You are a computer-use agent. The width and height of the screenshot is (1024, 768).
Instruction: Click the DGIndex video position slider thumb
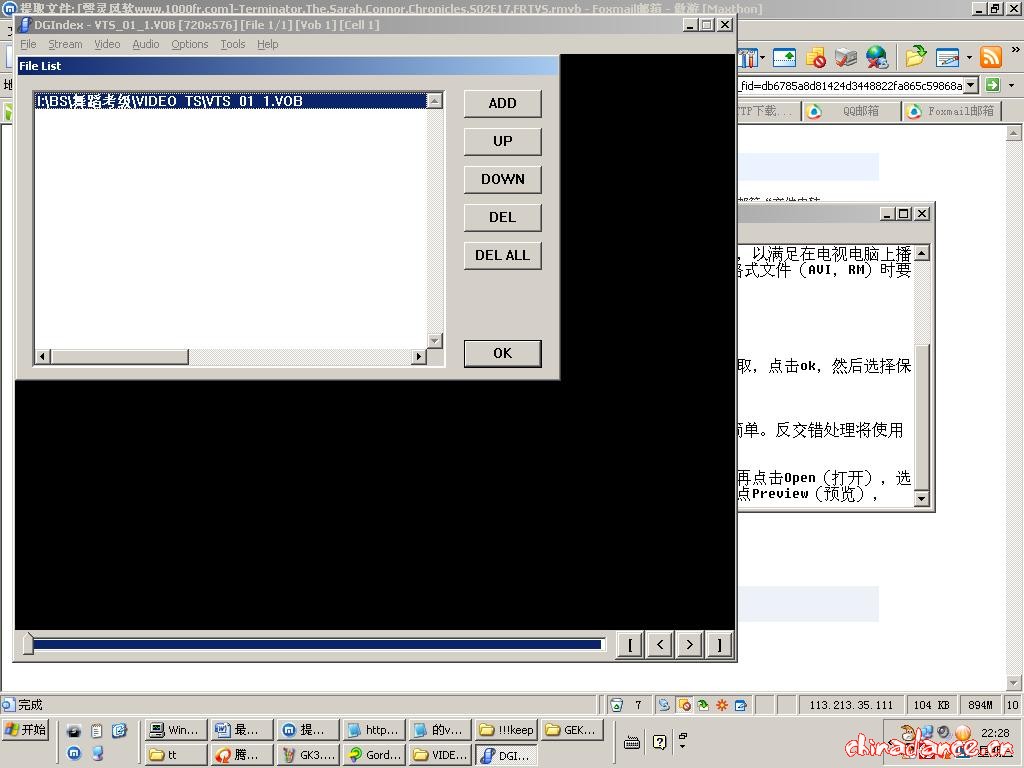tap(28, 645)
